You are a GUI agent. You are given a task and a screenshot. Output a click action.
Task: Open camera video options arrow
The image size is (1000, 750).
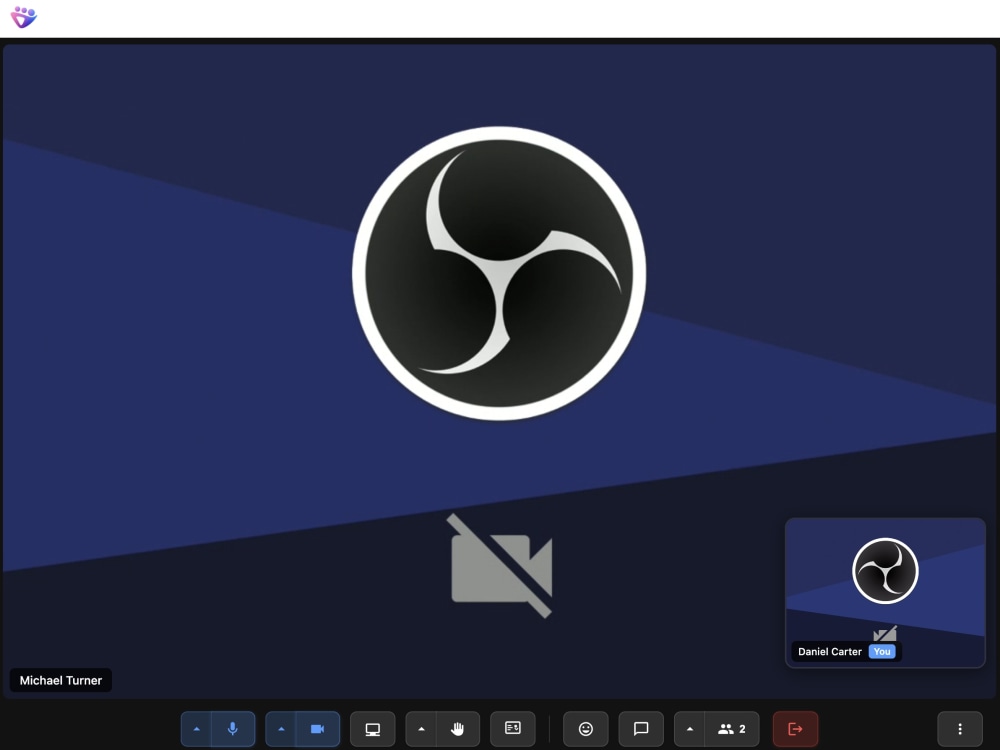click(x=281, y=728)
